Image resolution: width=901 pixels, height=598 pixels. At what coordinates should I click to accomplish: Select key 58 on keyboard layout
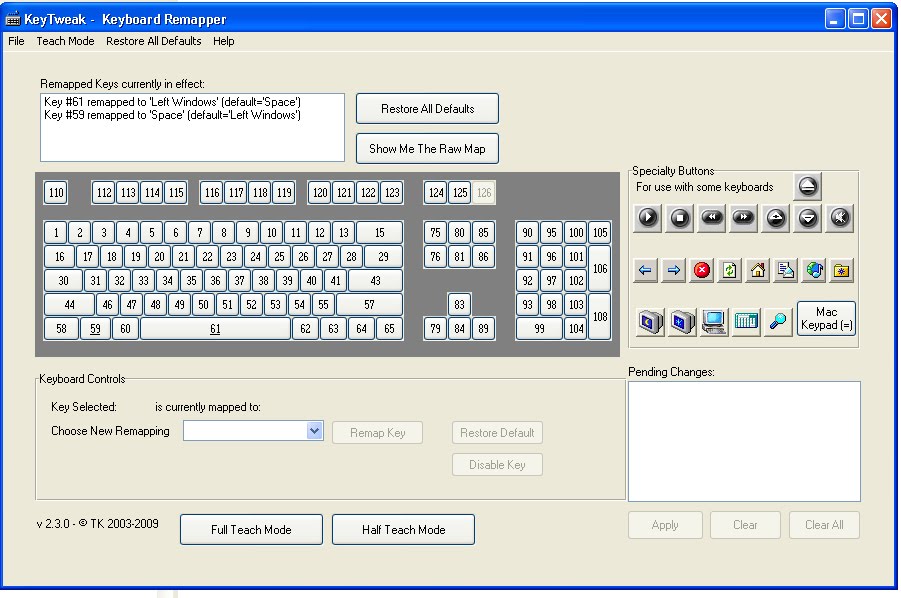tap(61, 329)
